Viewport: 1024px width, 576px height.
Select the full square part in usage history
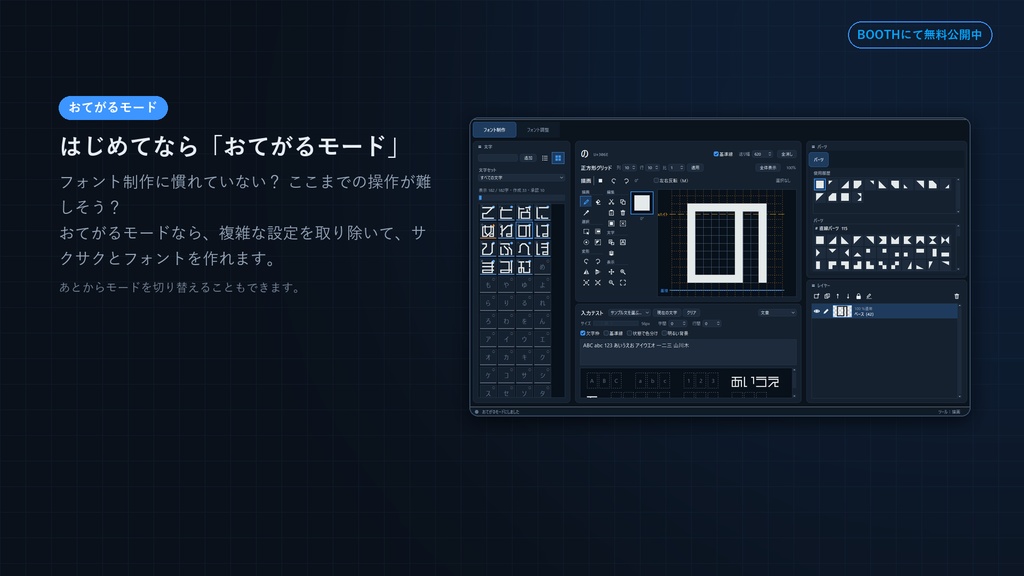pos(820,185)
